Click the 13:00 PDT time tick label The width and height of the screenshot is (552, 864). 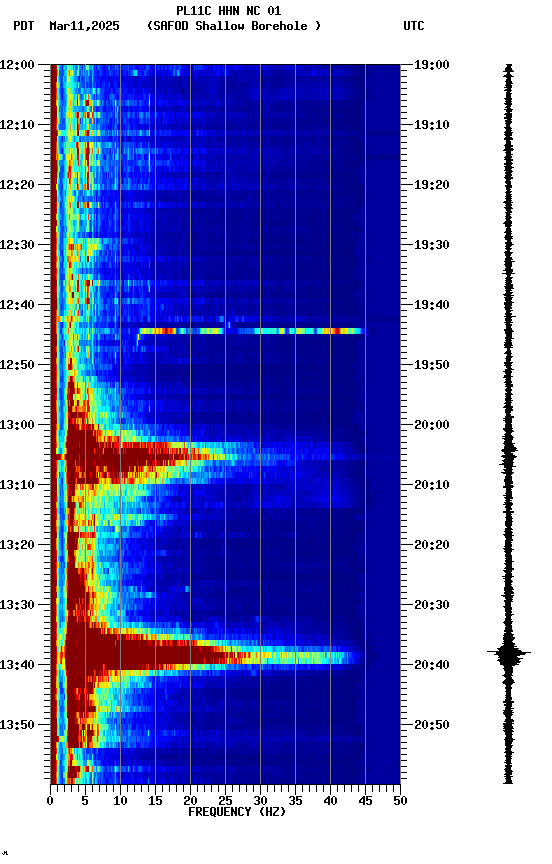coord(17,425)
